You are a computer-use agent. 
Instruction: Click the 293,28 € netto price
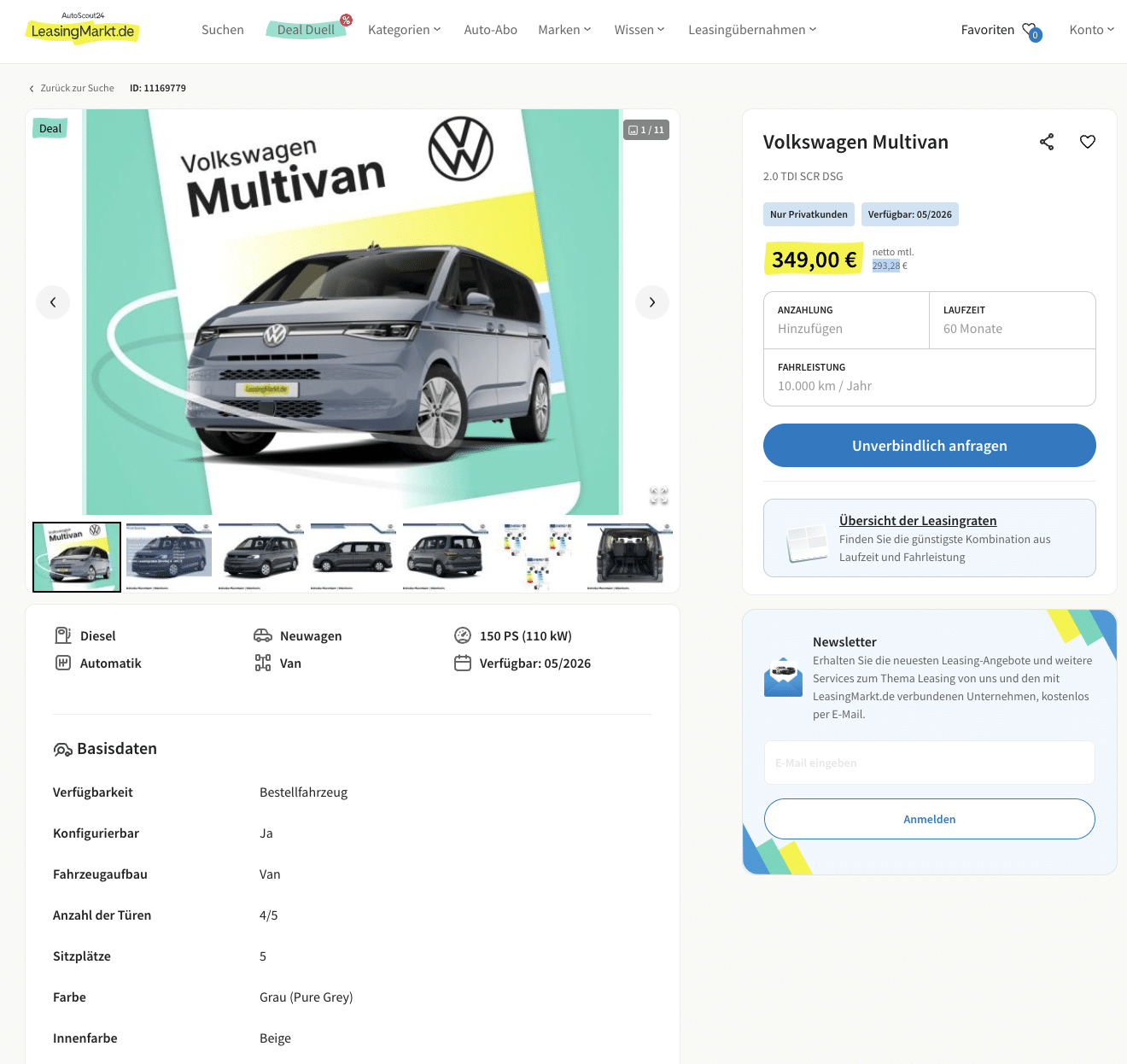click(x=890, y=266)
